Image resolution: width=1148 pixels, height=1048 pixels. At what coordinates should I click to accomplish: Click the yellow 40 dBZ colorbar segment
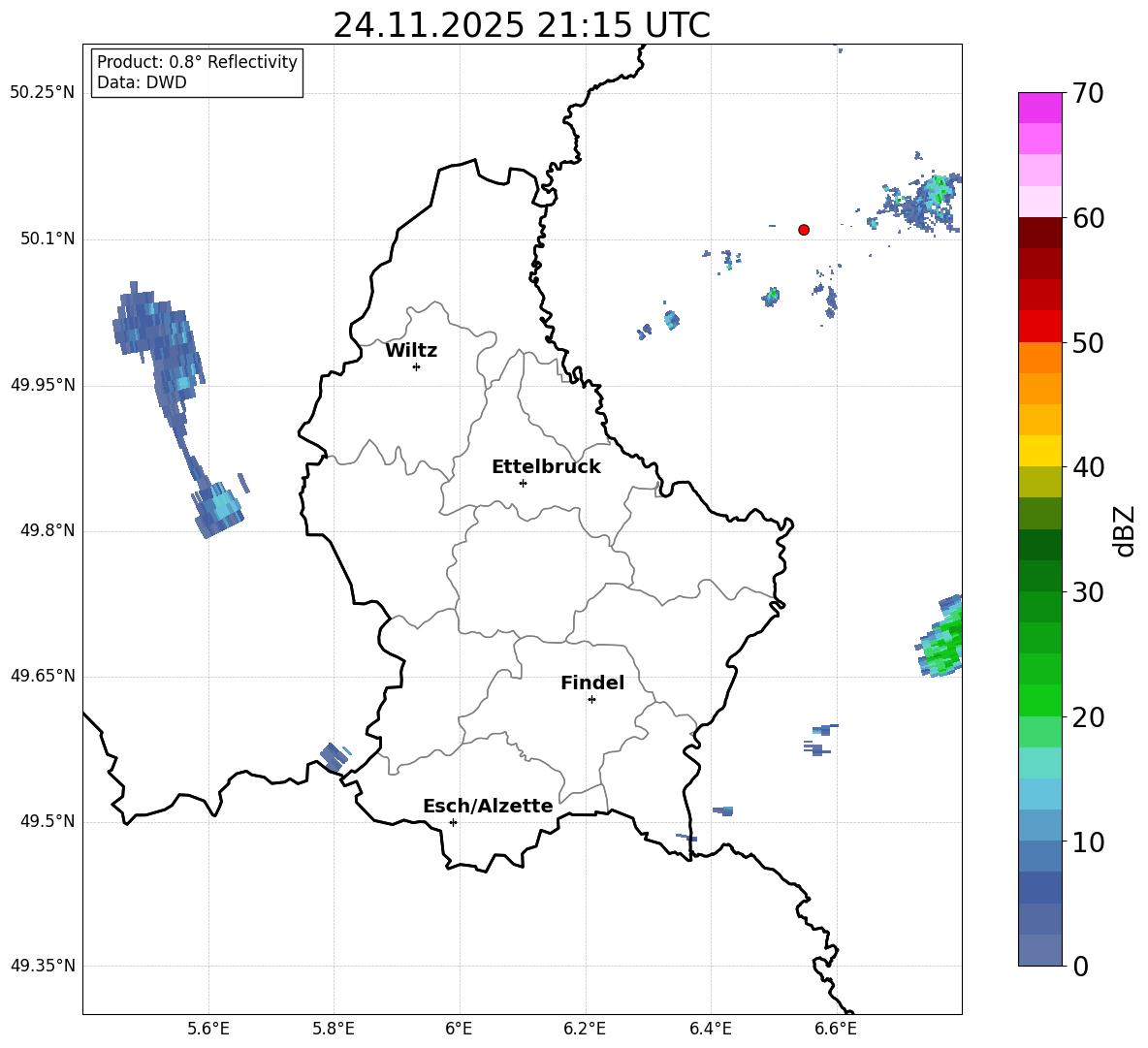click(x=1039, y=450)
